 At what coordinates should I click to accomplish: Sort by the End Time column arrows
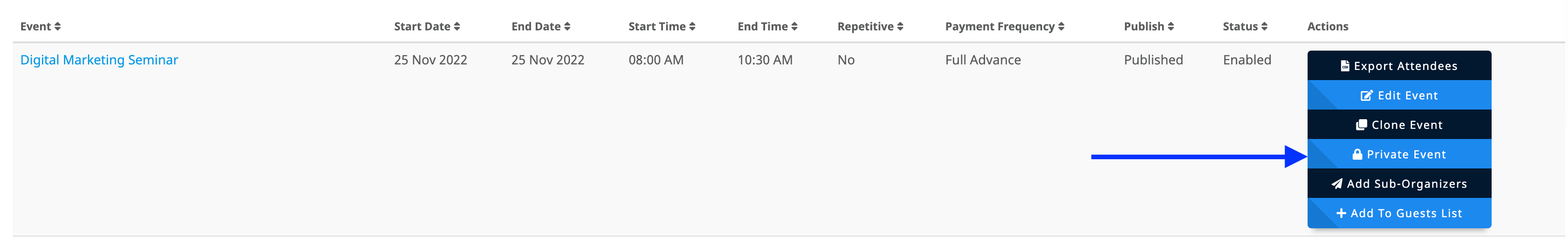pos(794,27)
